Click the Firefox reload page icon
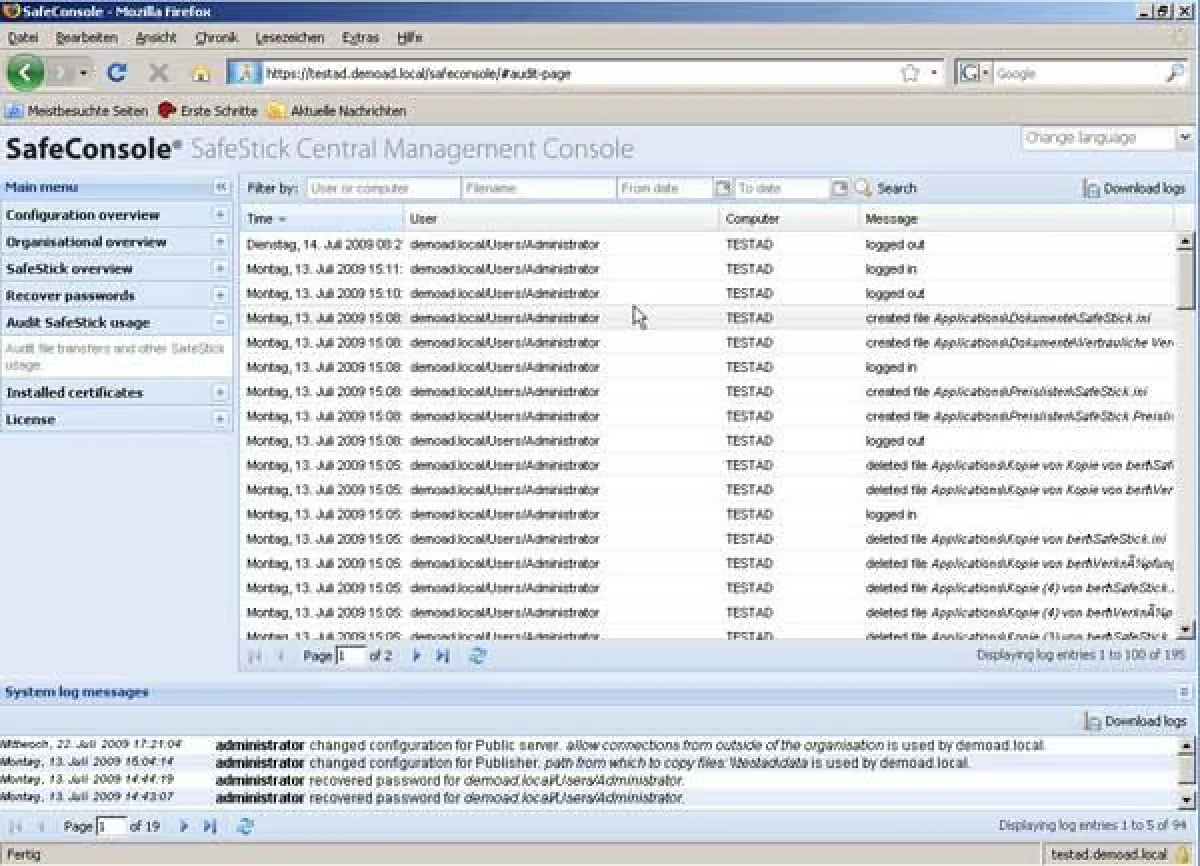Image resolution: width=1200 pixels, height=866 pixels. tap(117, 73)
